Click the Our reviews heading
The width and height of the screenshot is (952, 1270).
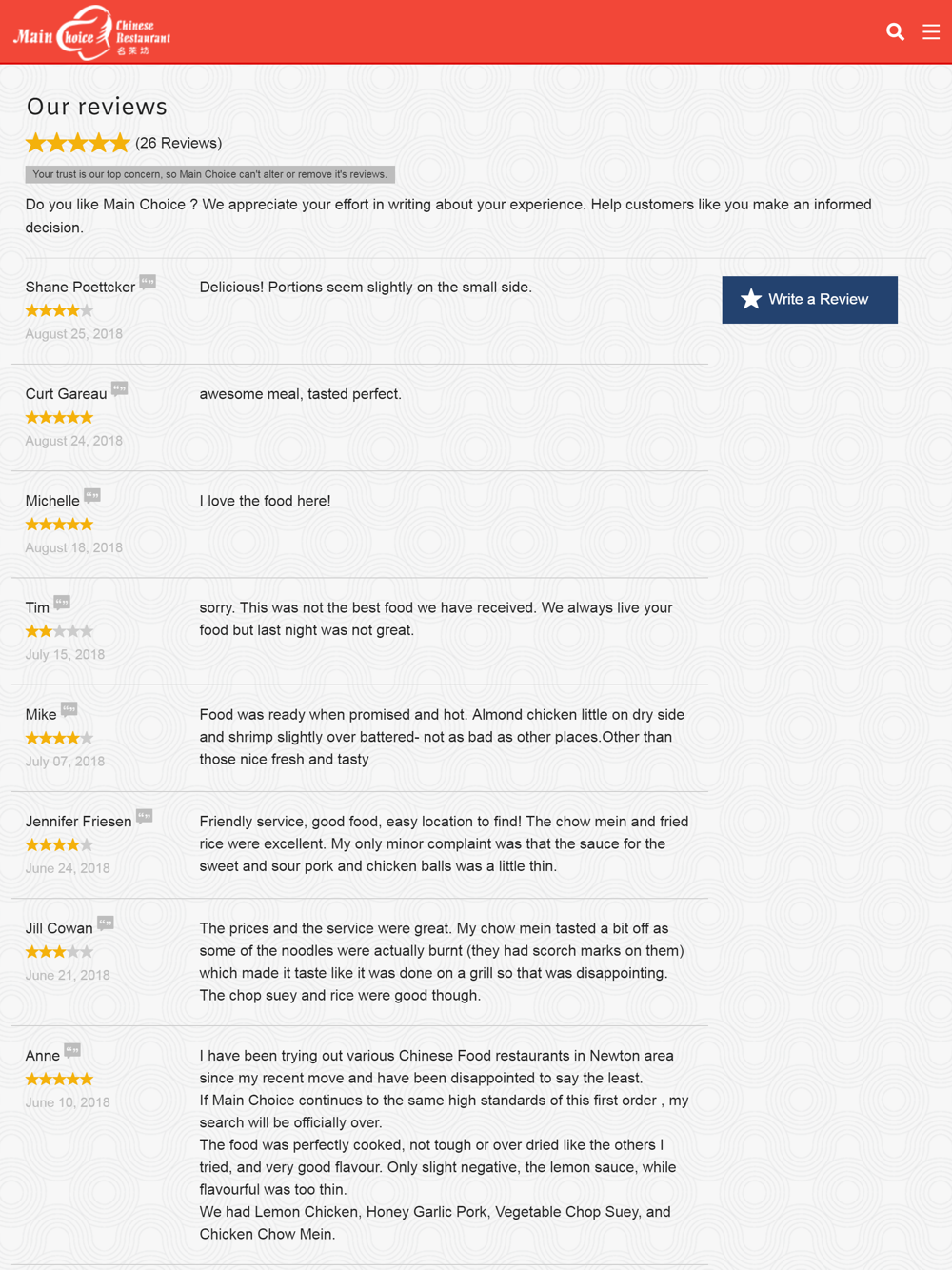point(97,107)
